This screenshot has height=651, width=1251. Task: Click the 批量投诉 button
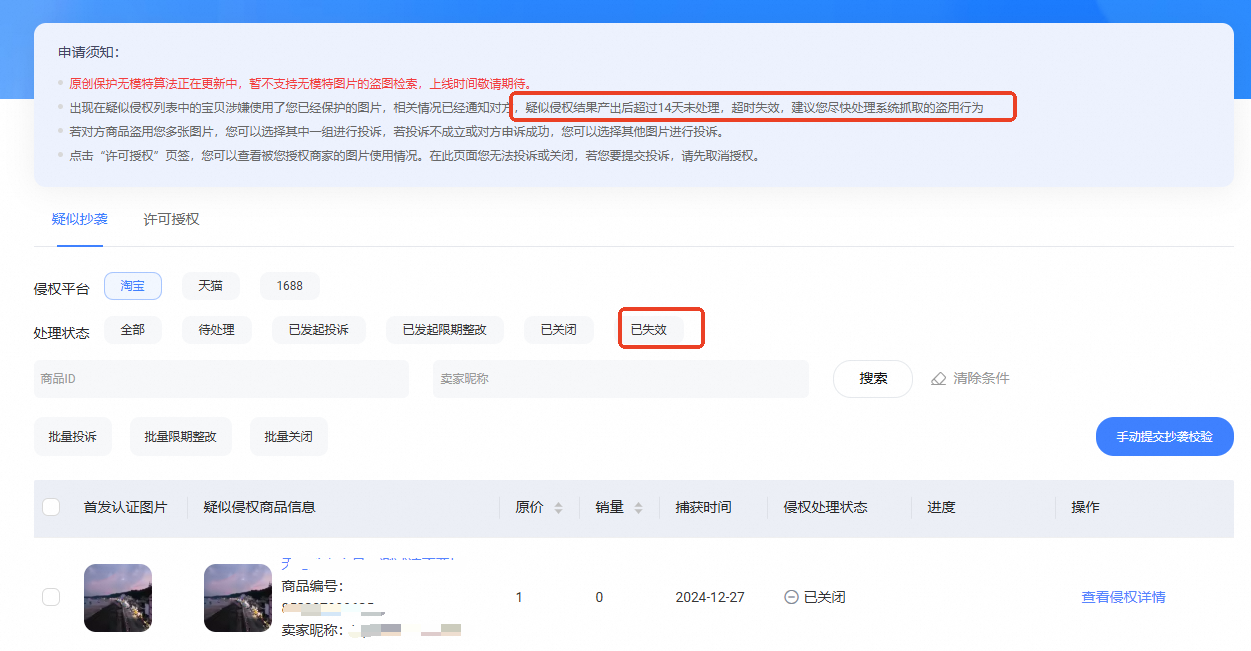[73, 437]
